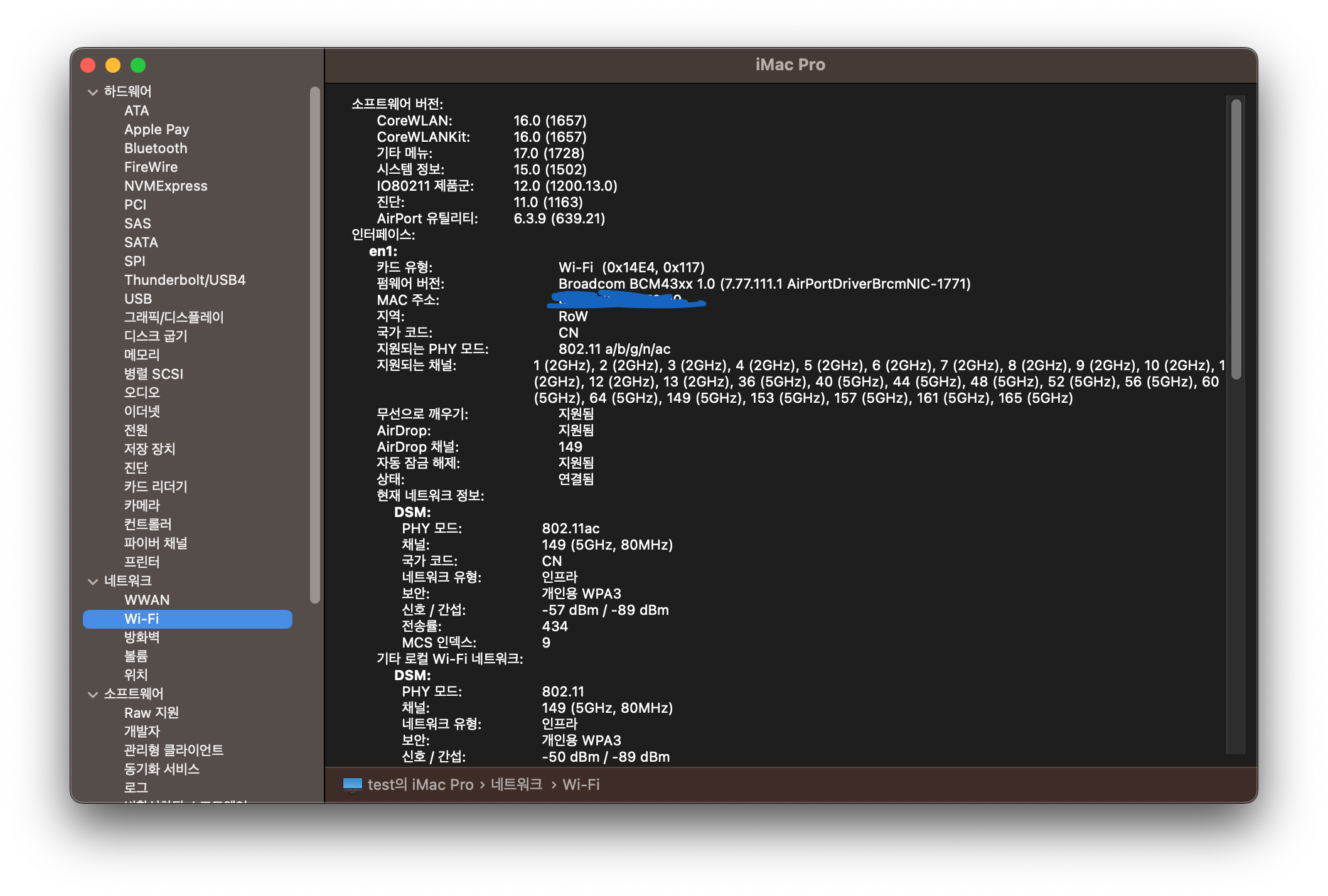Click the '개인용 WPA3' value under 현재 네트워크 정보
The height and width of the screenshot is (896, 1328).
click(581, 594)
